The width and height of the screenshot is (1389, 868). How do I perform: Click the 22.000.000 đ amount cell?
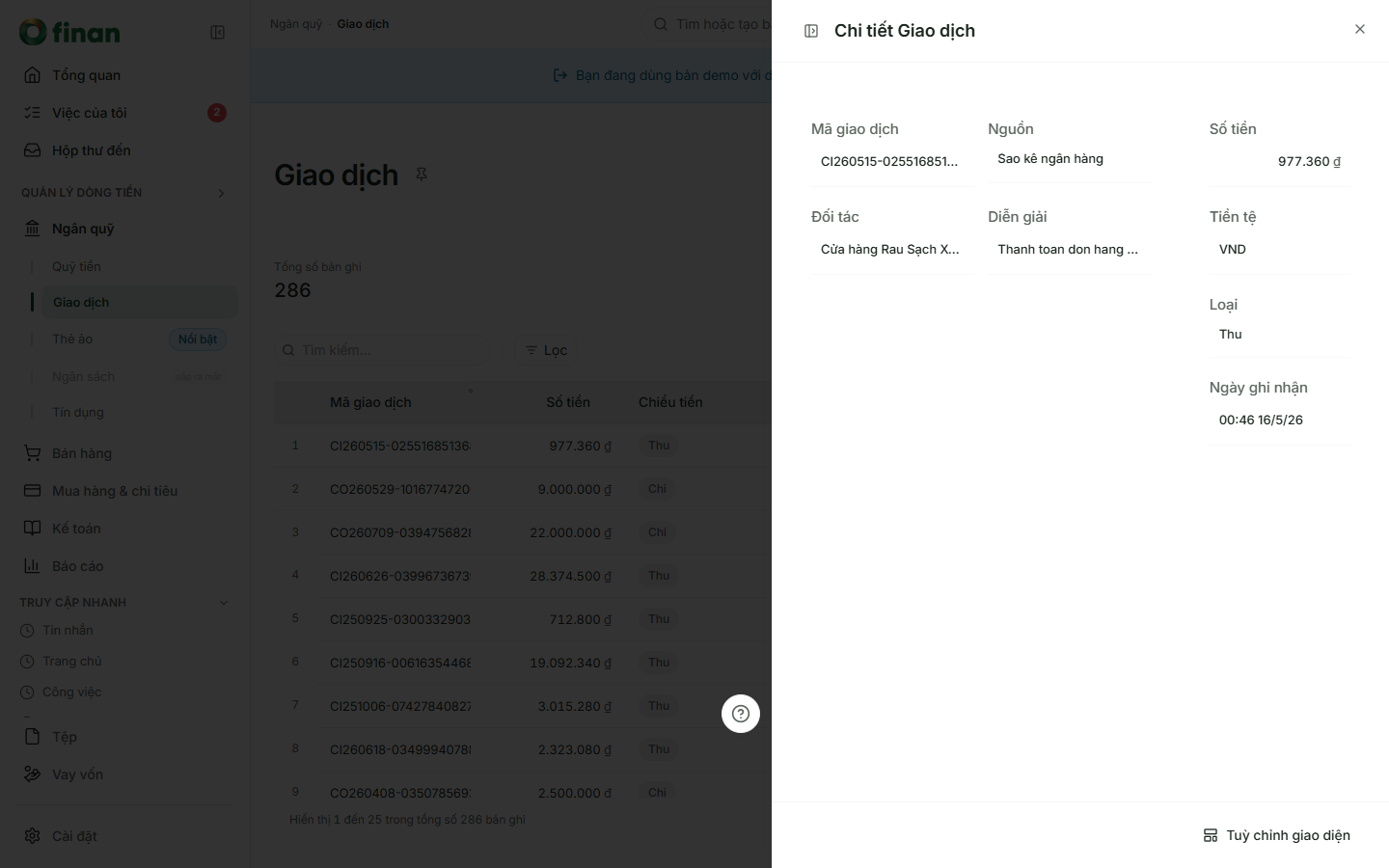pos(570,532)
